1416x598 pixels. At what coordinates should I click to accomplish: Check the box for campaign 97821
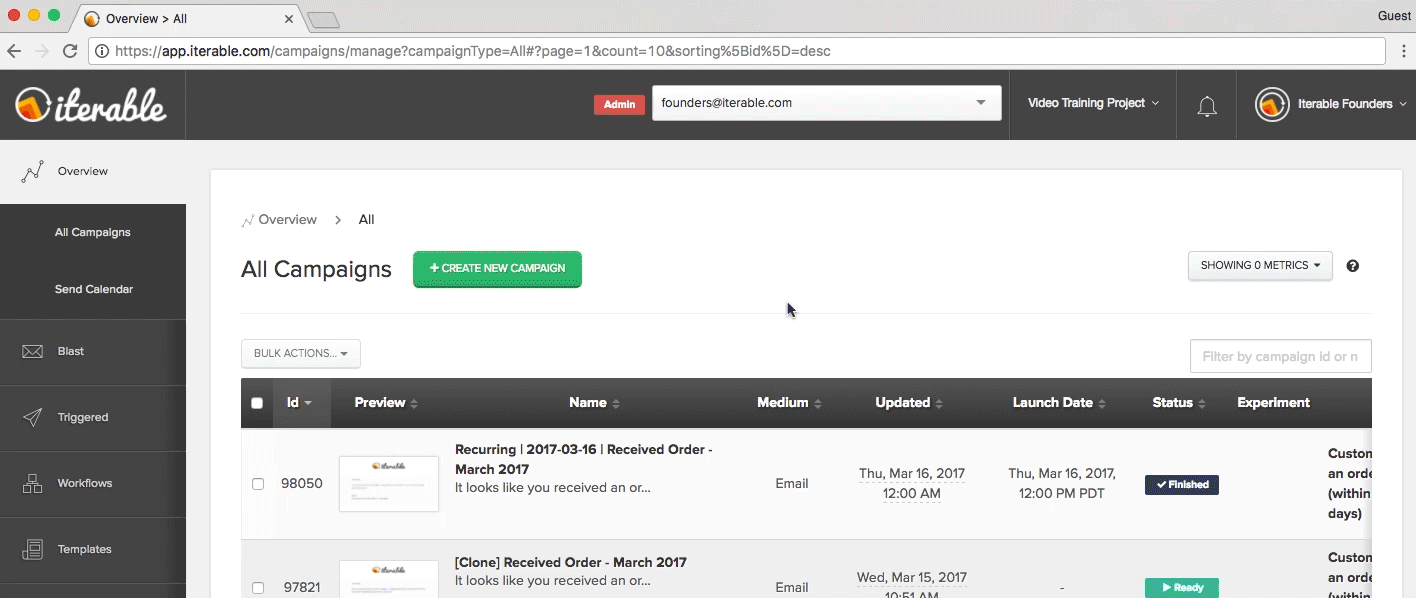257,588
